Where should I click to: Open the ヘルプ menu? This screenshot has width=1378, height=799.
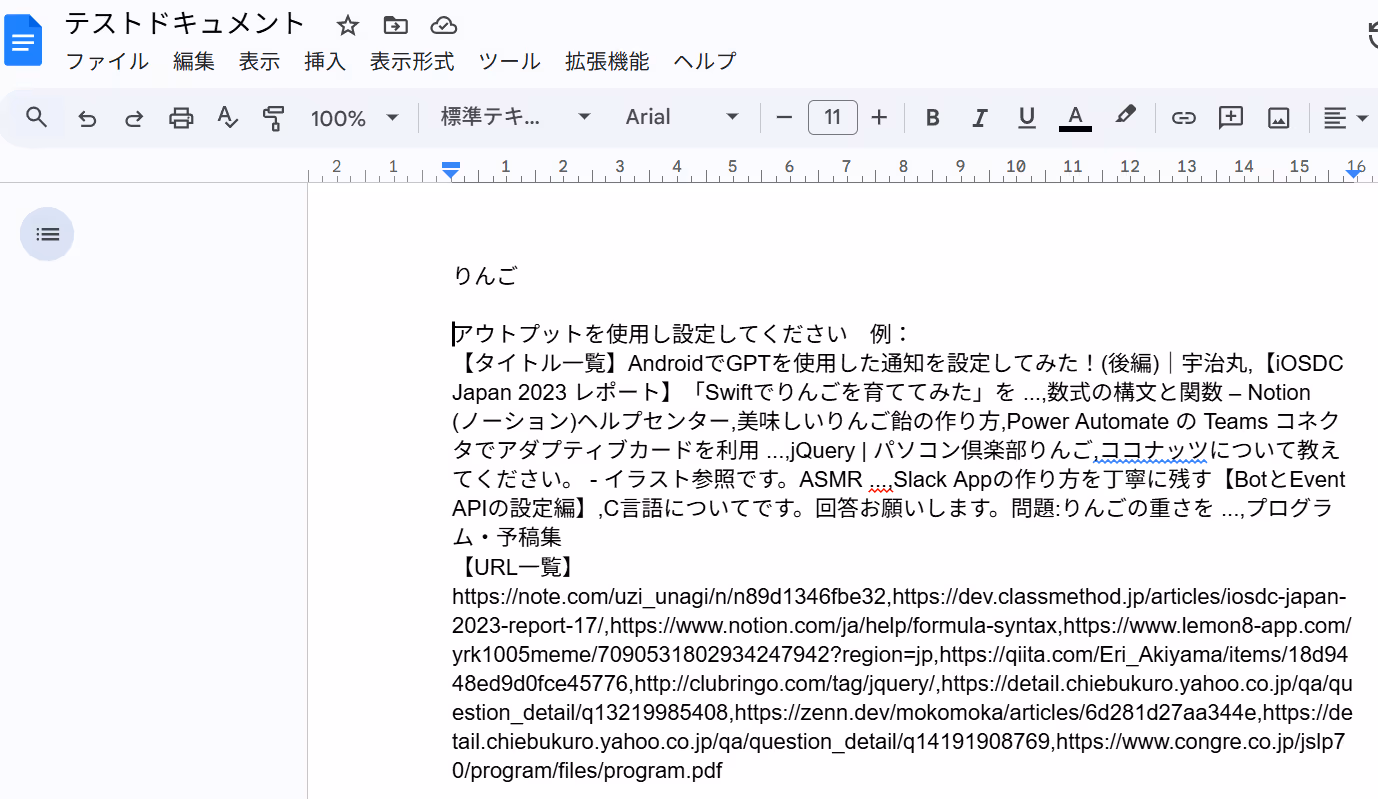[704, 62]
